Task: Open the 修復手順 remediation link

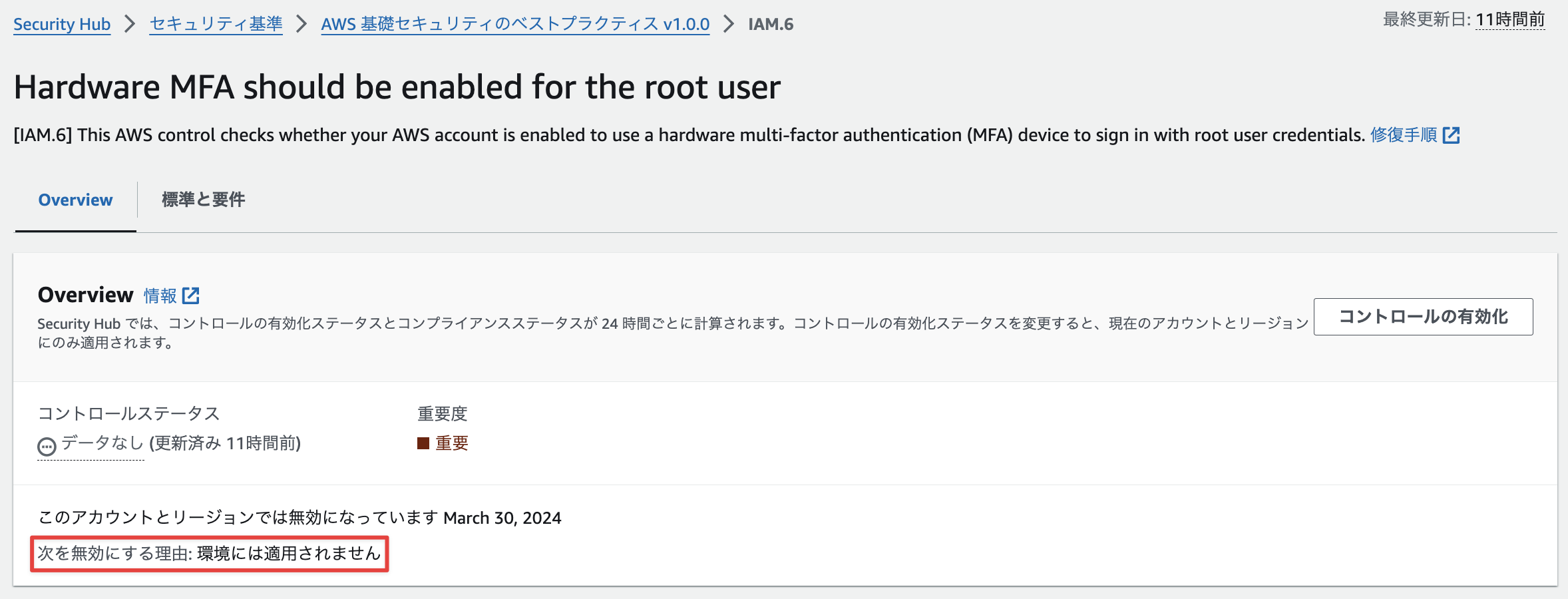Action: tap(1404, 135)
